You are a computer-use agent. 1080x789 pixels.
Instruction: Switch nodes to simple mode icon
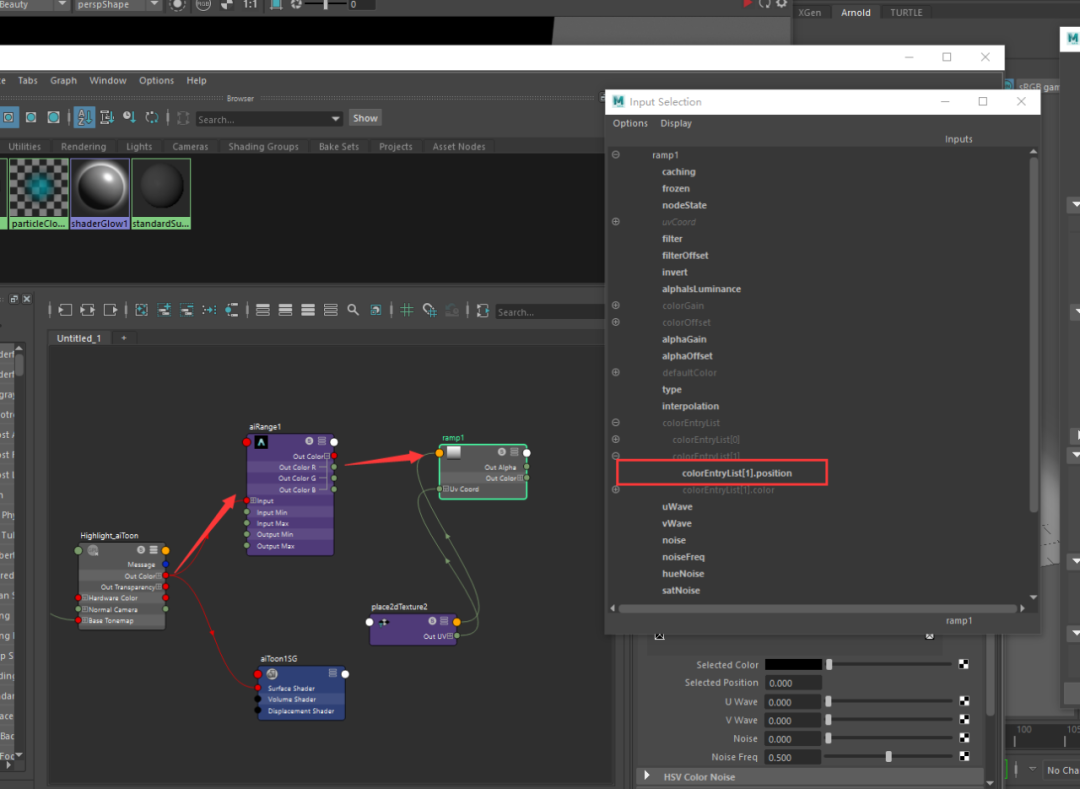(x=262, y=311)
